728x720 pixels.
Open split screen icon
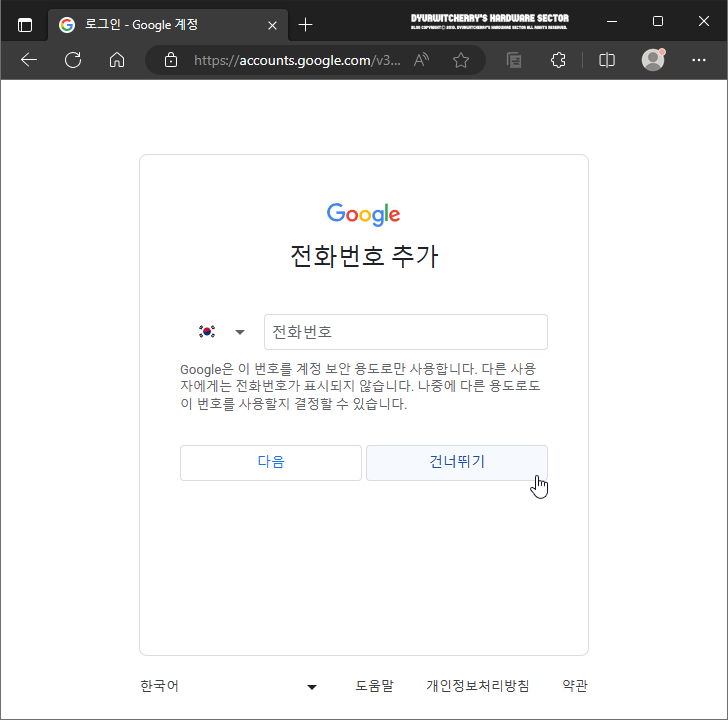pyautogui.click(x=607, y=60)
